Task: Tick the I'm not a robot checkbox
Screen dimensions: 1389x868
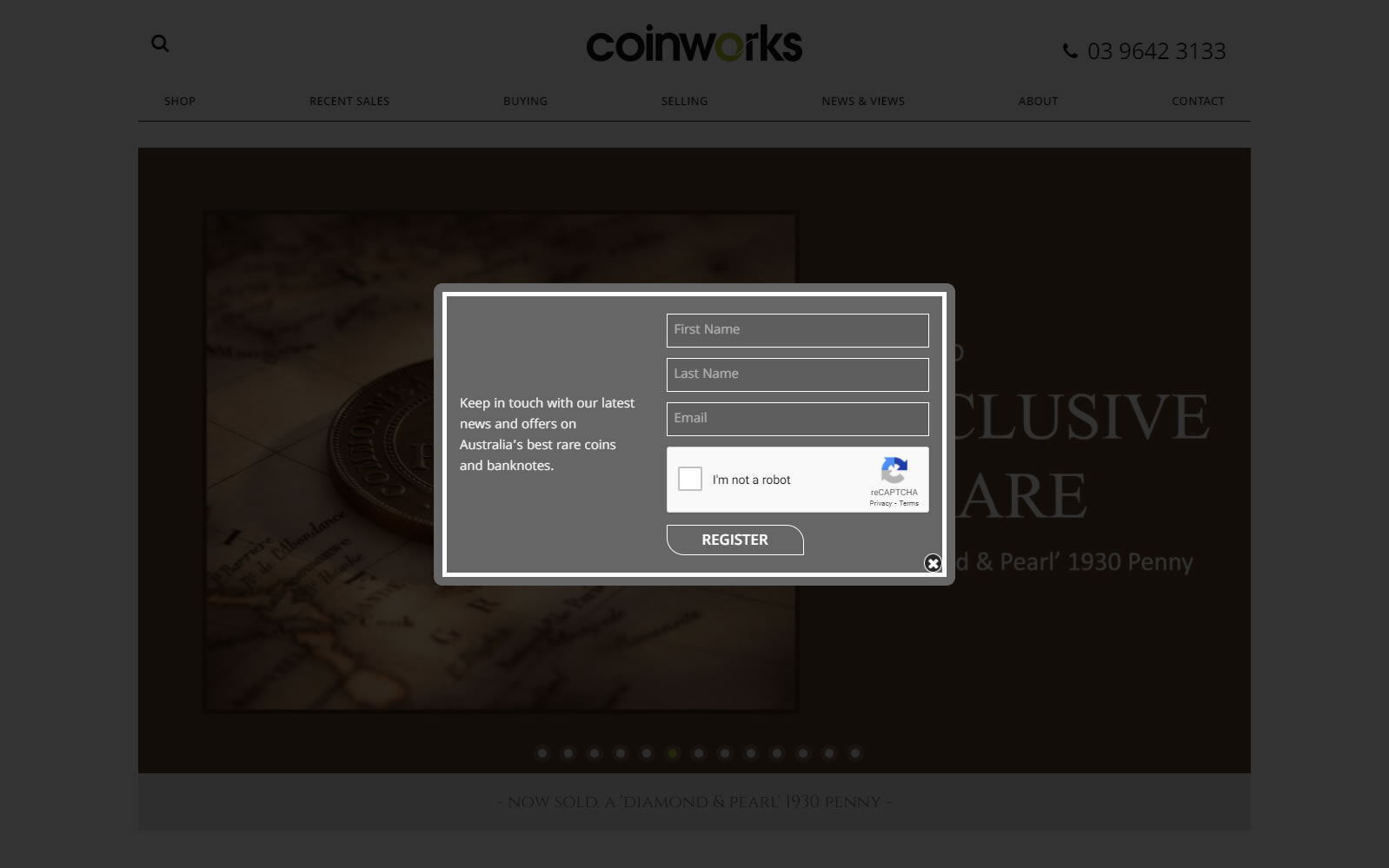Action: 690,479
